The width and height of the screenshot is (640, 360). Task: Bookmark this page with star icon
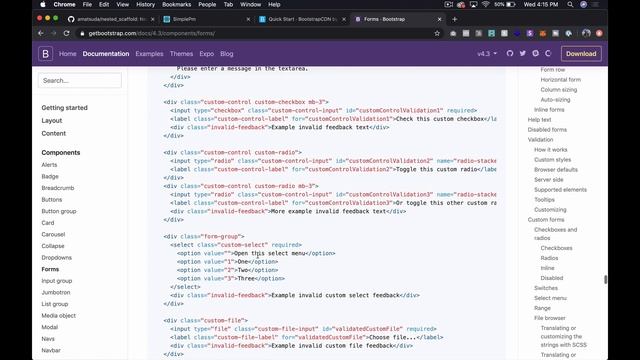click(x=437, y=33)
